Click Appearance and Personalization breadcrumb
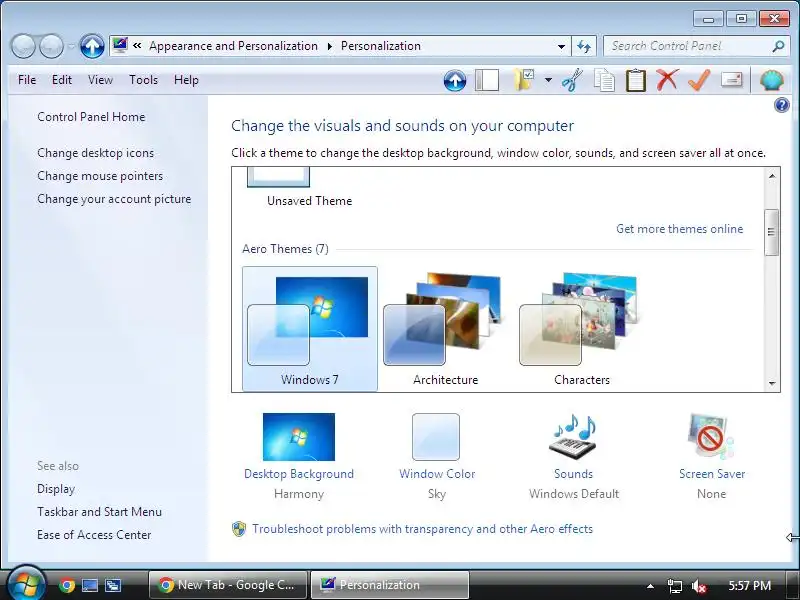The width and height of the screenshot is (800, 600). [233, 46]
